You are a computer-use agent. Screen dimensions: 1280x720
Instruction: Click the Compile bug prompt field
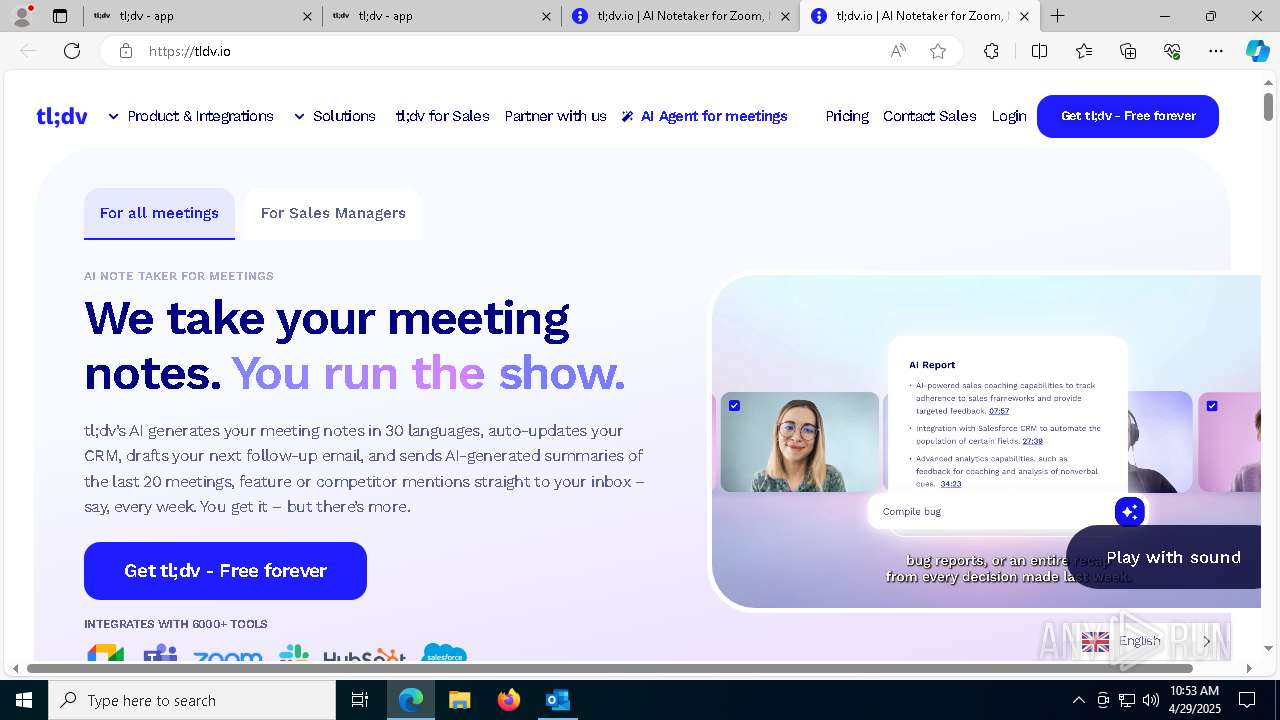[x=990, y=512]
